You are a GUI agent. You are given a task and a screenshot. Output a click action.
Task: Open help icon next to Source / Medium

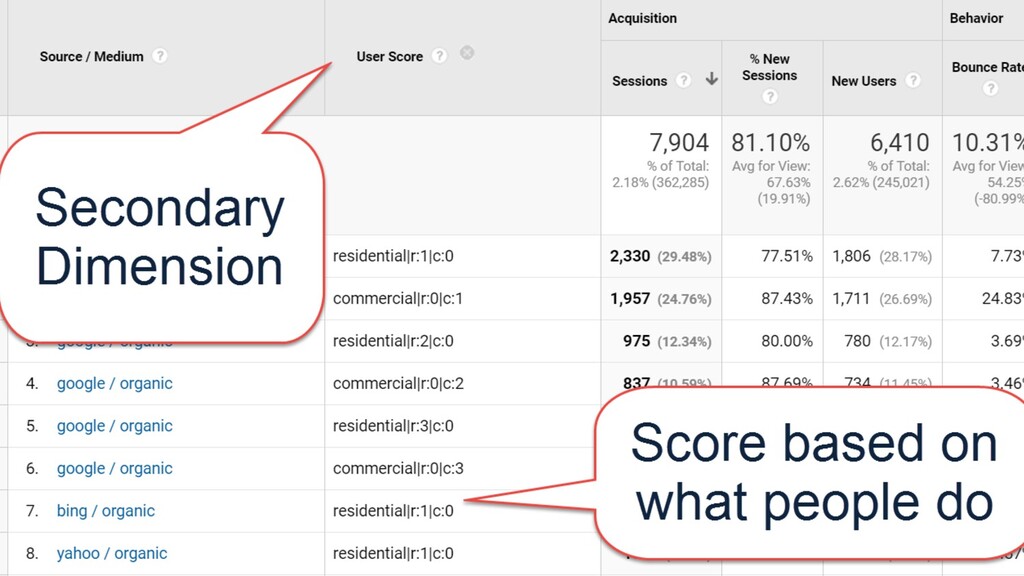[159, 56]
